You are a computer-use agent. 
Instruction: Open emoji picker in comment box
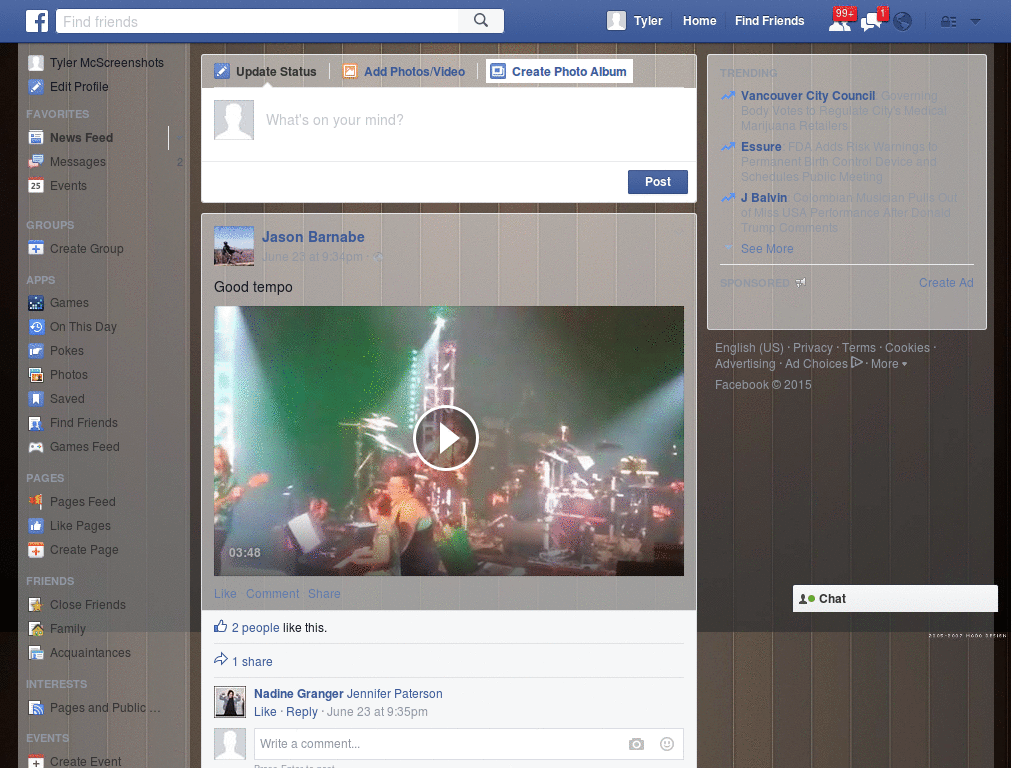pos(666,744)
